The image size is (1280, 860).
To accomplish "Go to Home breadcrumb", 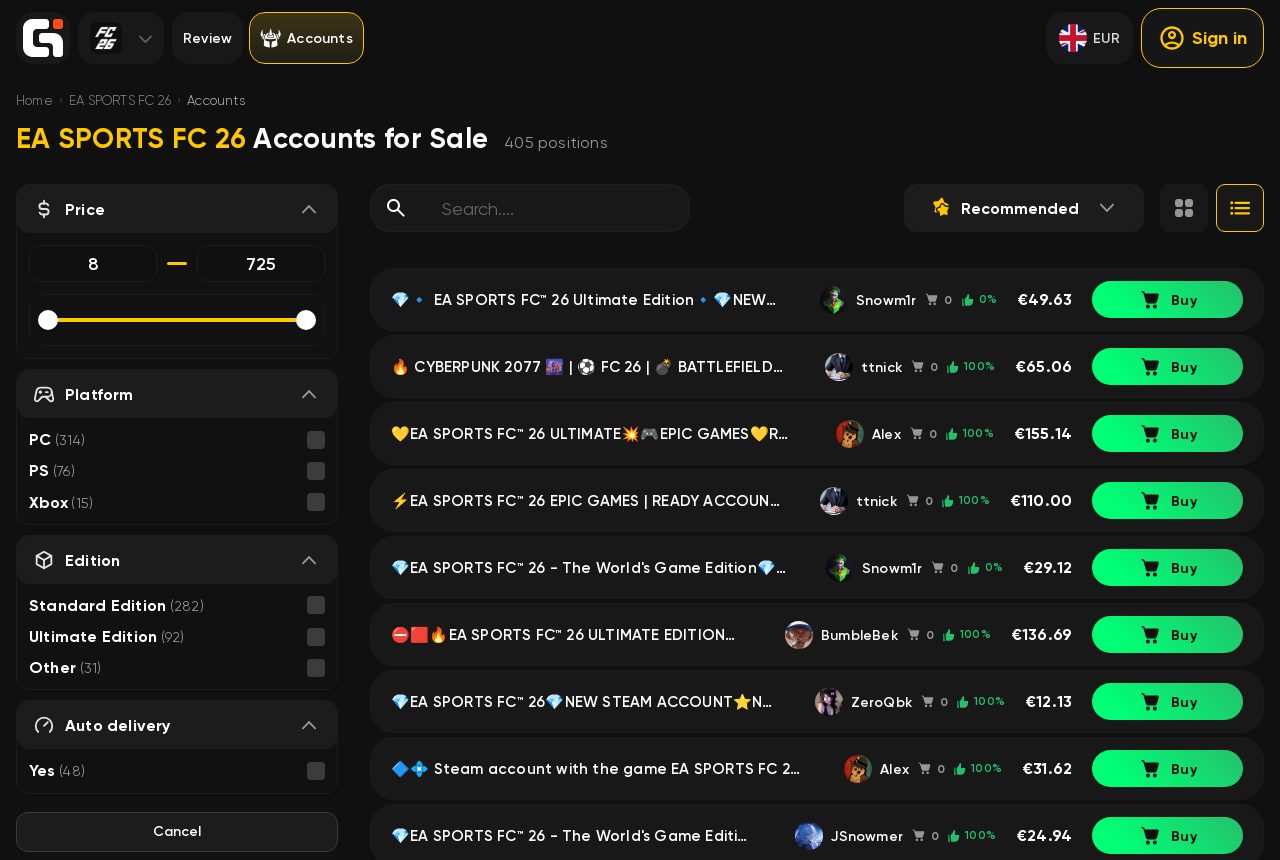I will point(34,101).
